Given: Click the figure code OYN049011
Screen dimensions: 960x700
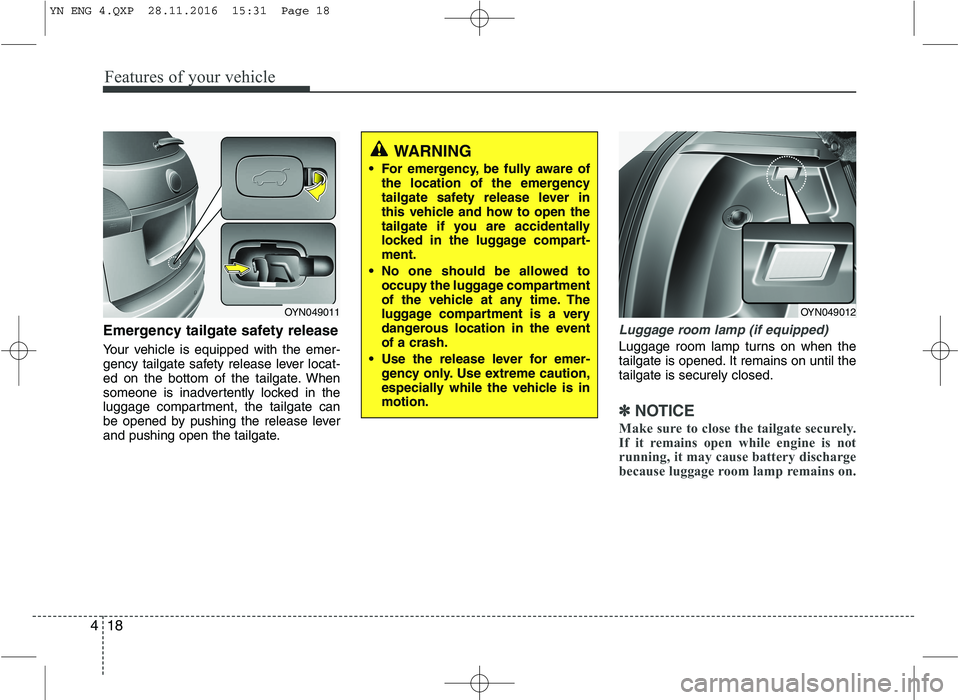Looking at the screenshot, I should [x=312, y=312].
